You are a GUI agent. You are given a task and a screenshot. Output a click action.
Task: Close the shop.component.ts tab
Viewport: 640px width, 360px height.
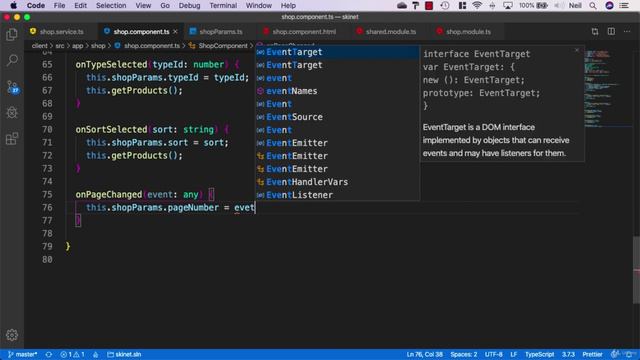(x=176, y=32)
